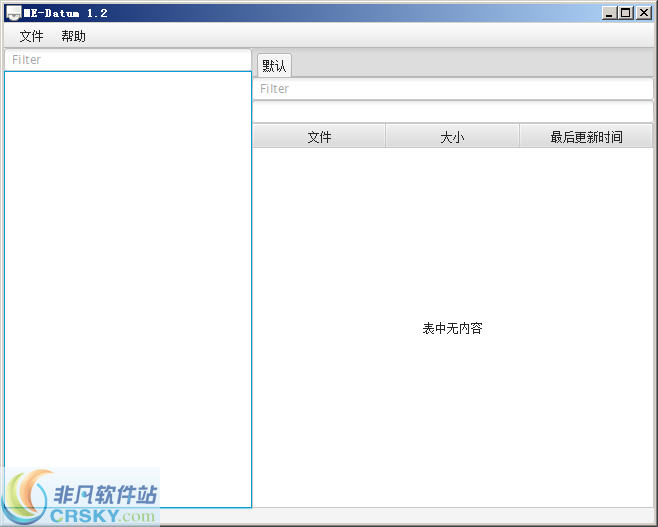The width and height of the screenshot is (658, 527).
Task: Open the 帮助 menu
Action: click(73, 36)
